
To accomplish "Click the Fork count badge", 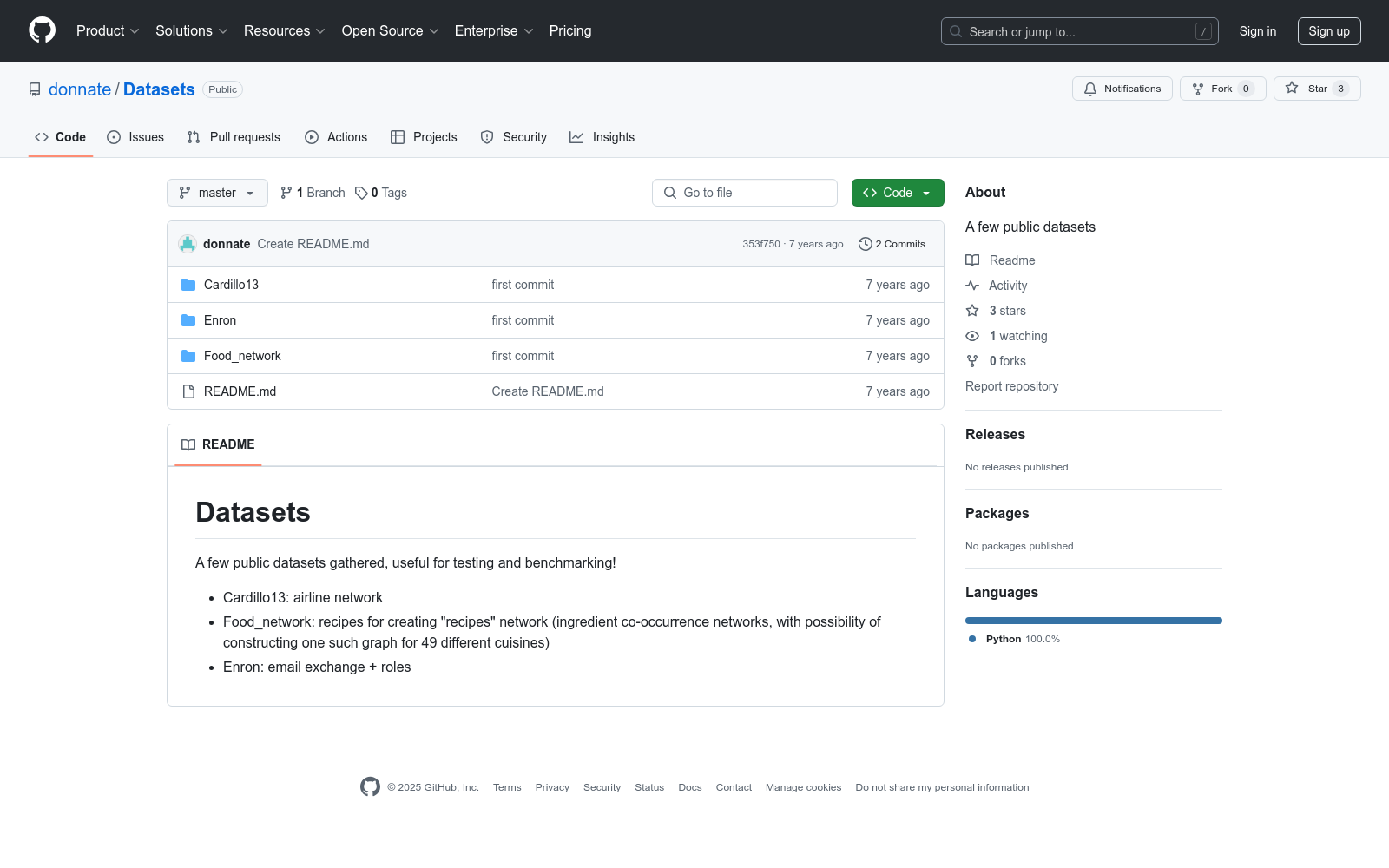I will pos(1246,89).
